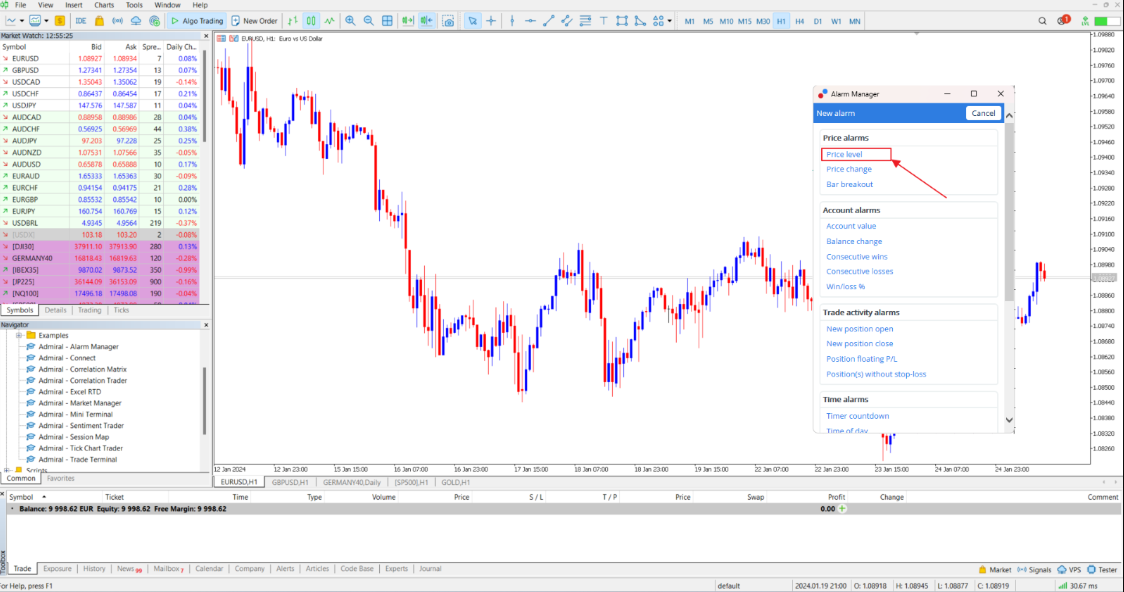Cancel the new alarm
1124x592 pixels.
pyautogui.click(x=983, y=113)
